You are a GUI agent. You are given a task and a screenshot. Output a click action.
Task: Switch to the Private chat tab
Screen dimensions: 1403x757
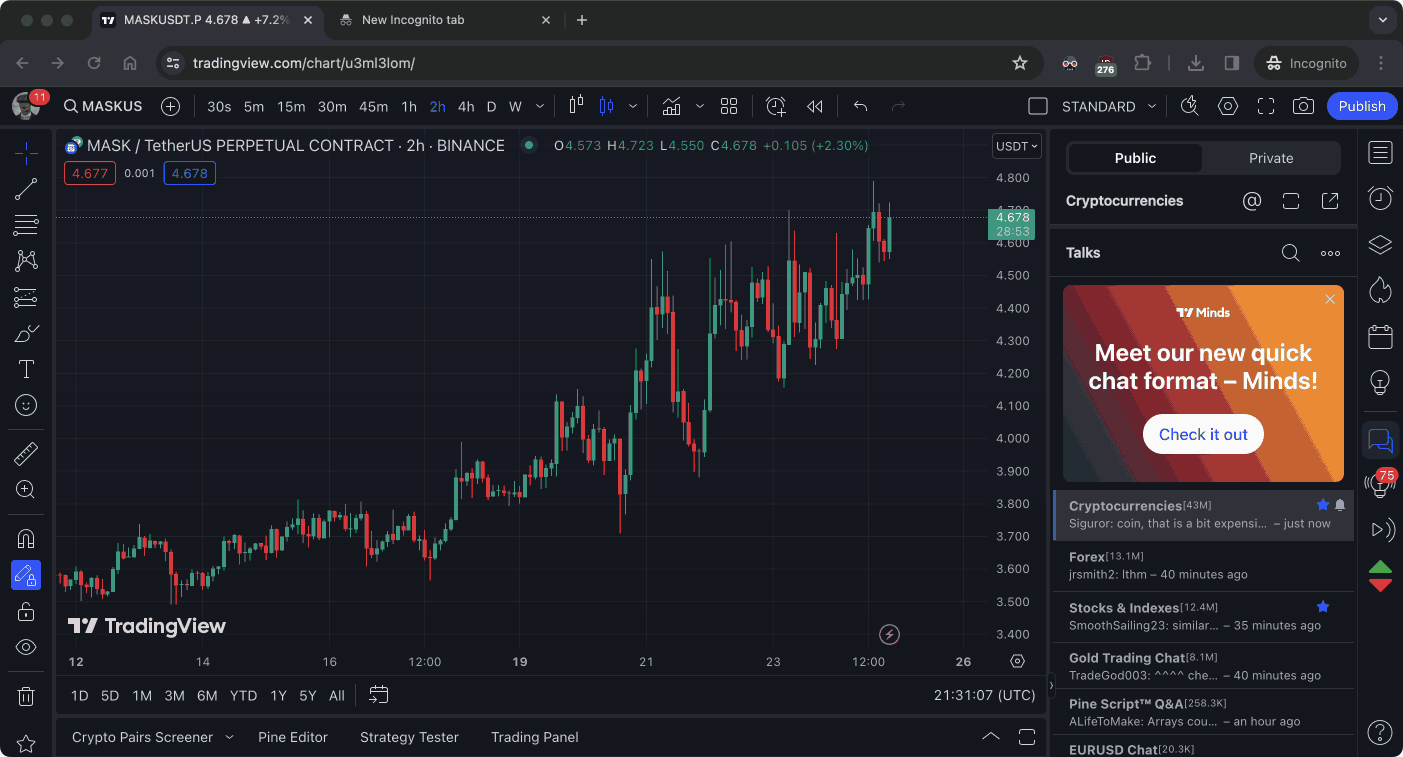[1271, 158]
